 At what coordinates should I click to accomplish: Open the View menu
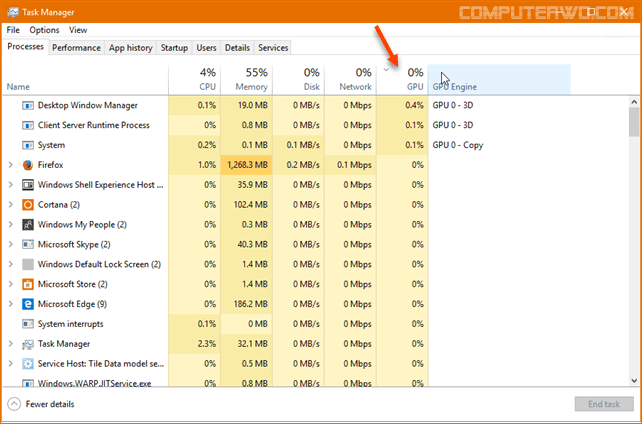click(78, 30)
